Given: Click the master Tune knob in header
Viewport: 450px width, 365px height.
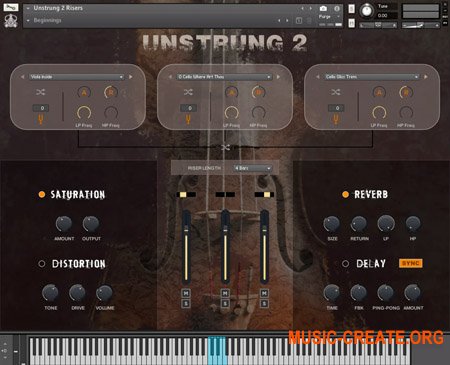Looking at the screenshot, I should [367, 11].
